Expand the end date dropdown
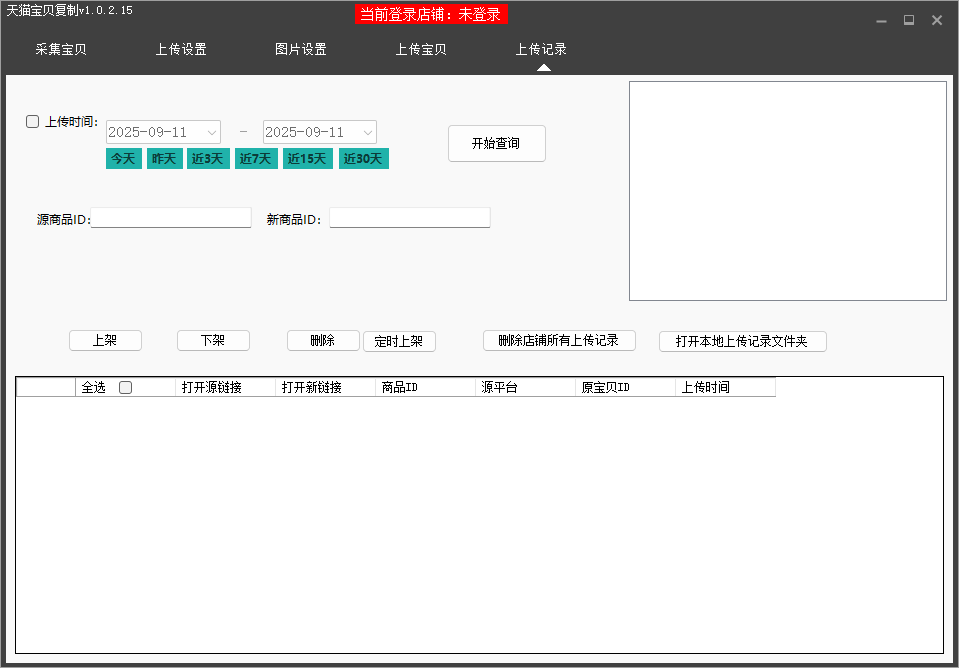Screen dimensions: 959x668 (x=368, y=132)
